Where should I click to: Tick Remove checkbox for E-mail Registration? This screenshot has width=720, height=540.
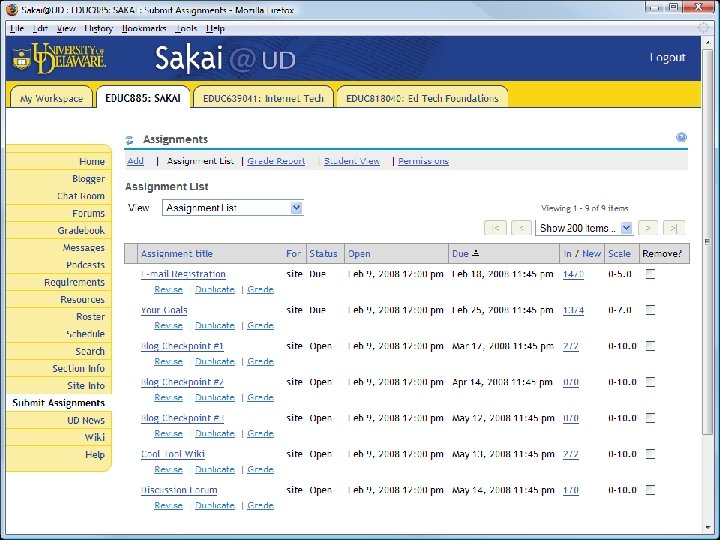tap(650, 274)
